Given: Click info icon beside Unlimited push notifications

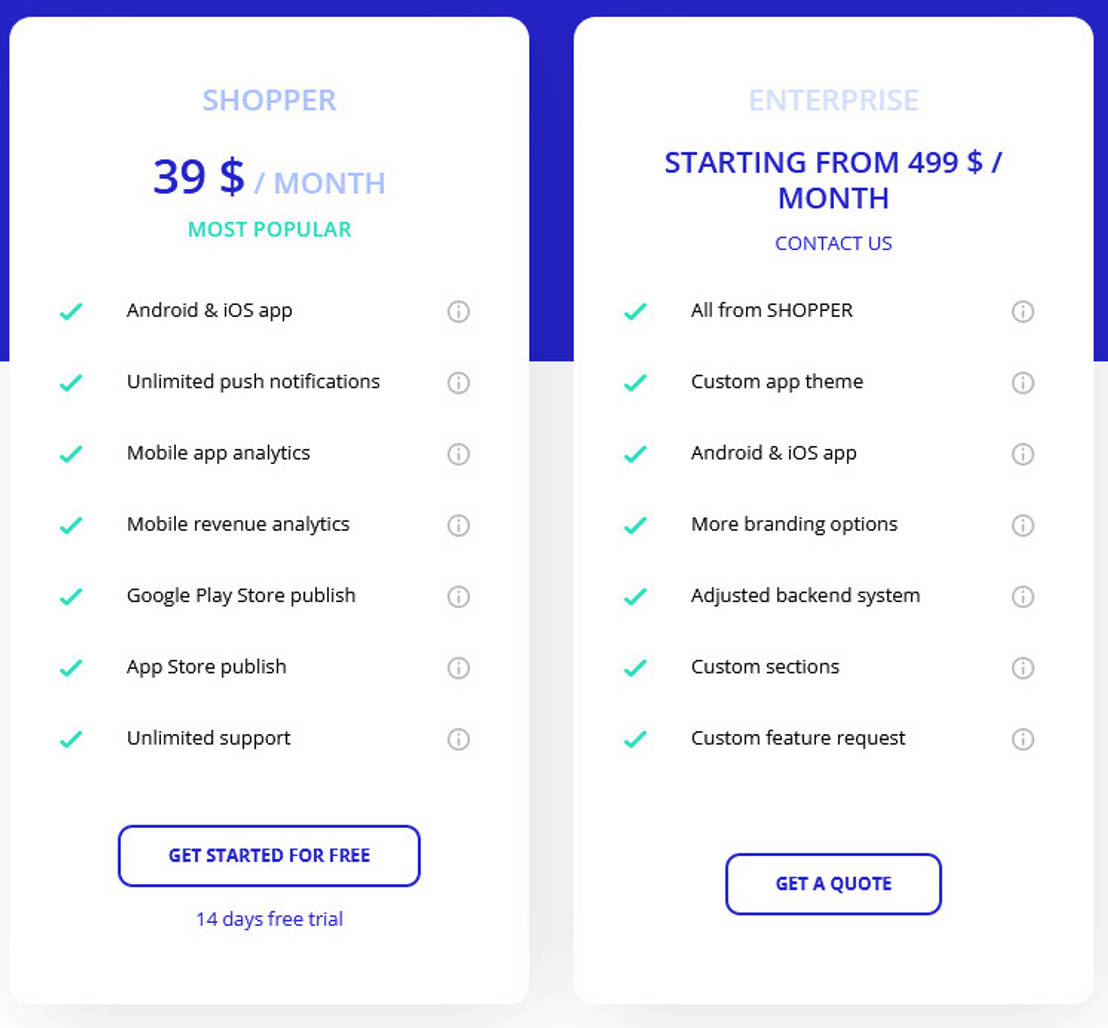Looking at the screenshot, I should tap(459, 383).
